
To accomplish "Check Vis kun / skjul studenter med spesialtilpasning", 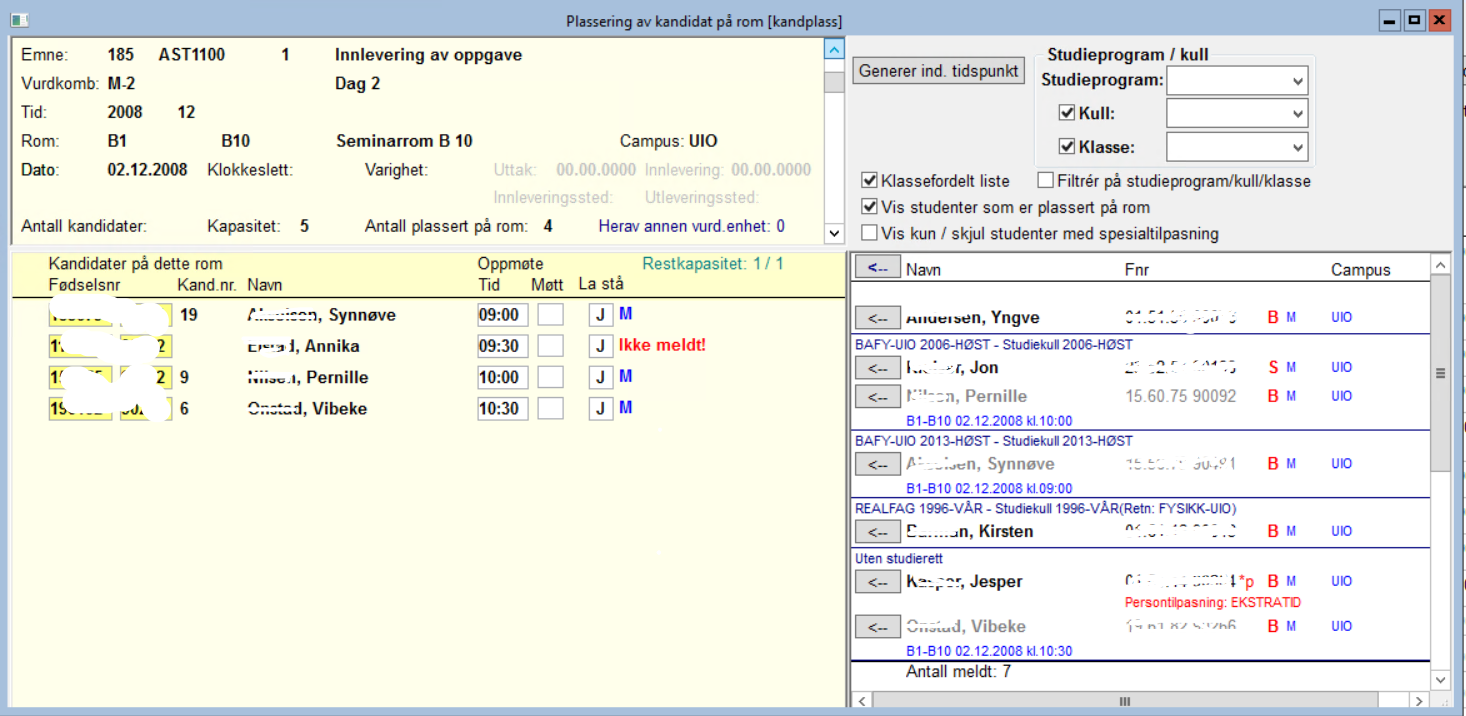I will point(870,233).
